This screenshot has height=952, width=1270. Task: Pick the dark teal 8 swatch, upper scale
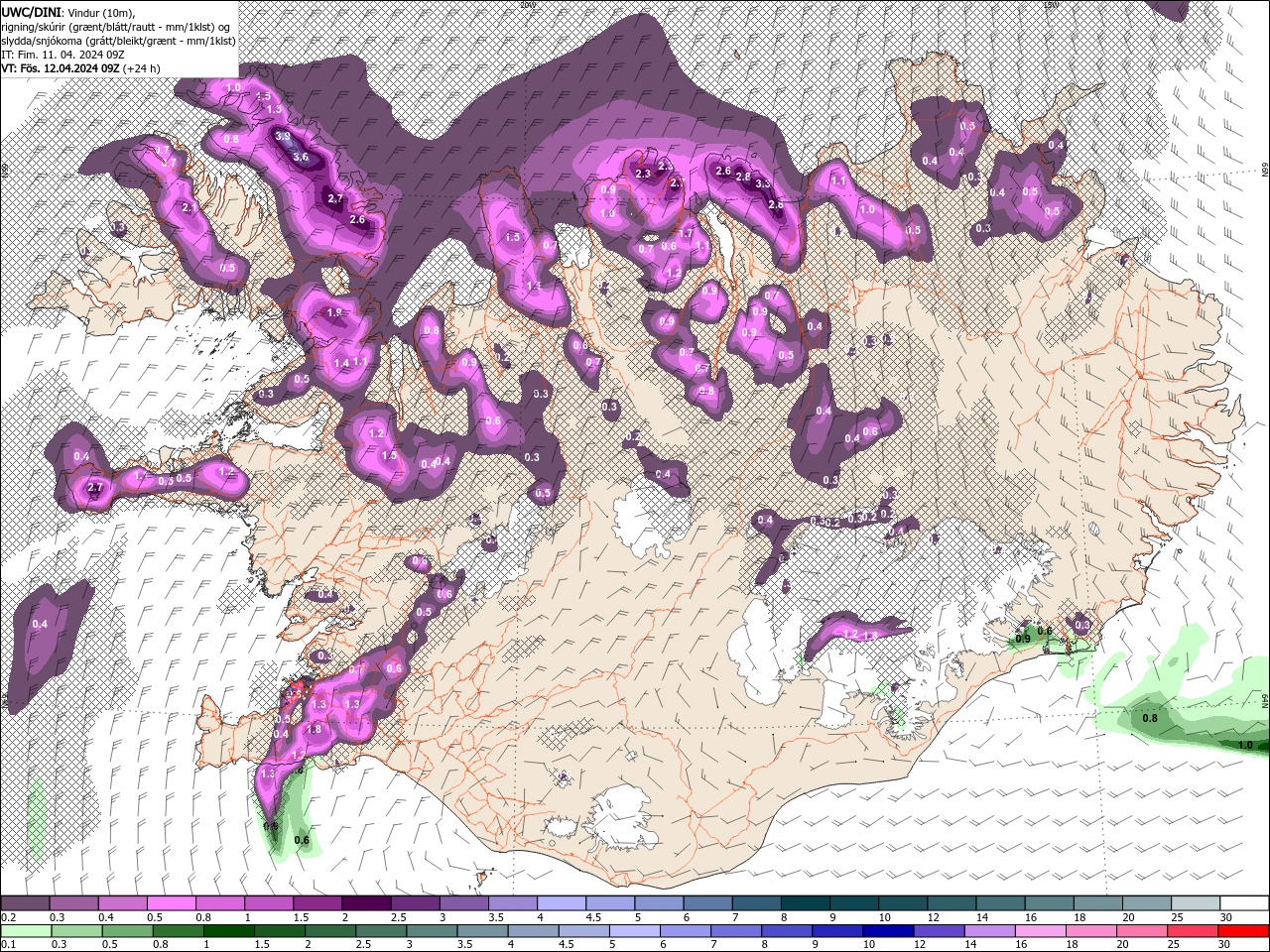806,903
